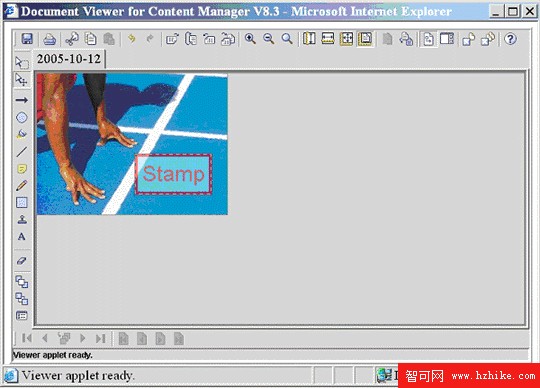This screenshot has height=388, width=540.
Task: Select the Fit In Window icon
Action: 346,39
